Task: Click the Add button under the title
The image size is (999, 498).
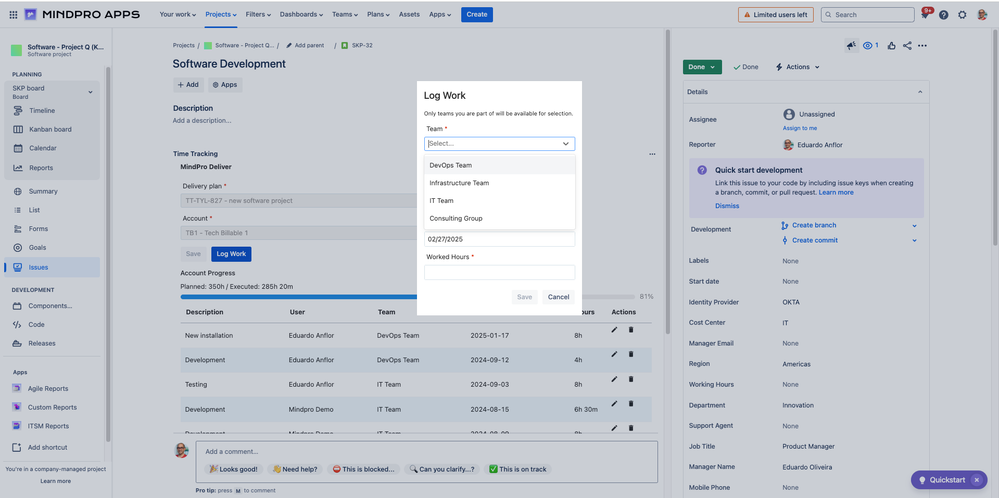Action: tap(188, 85)
